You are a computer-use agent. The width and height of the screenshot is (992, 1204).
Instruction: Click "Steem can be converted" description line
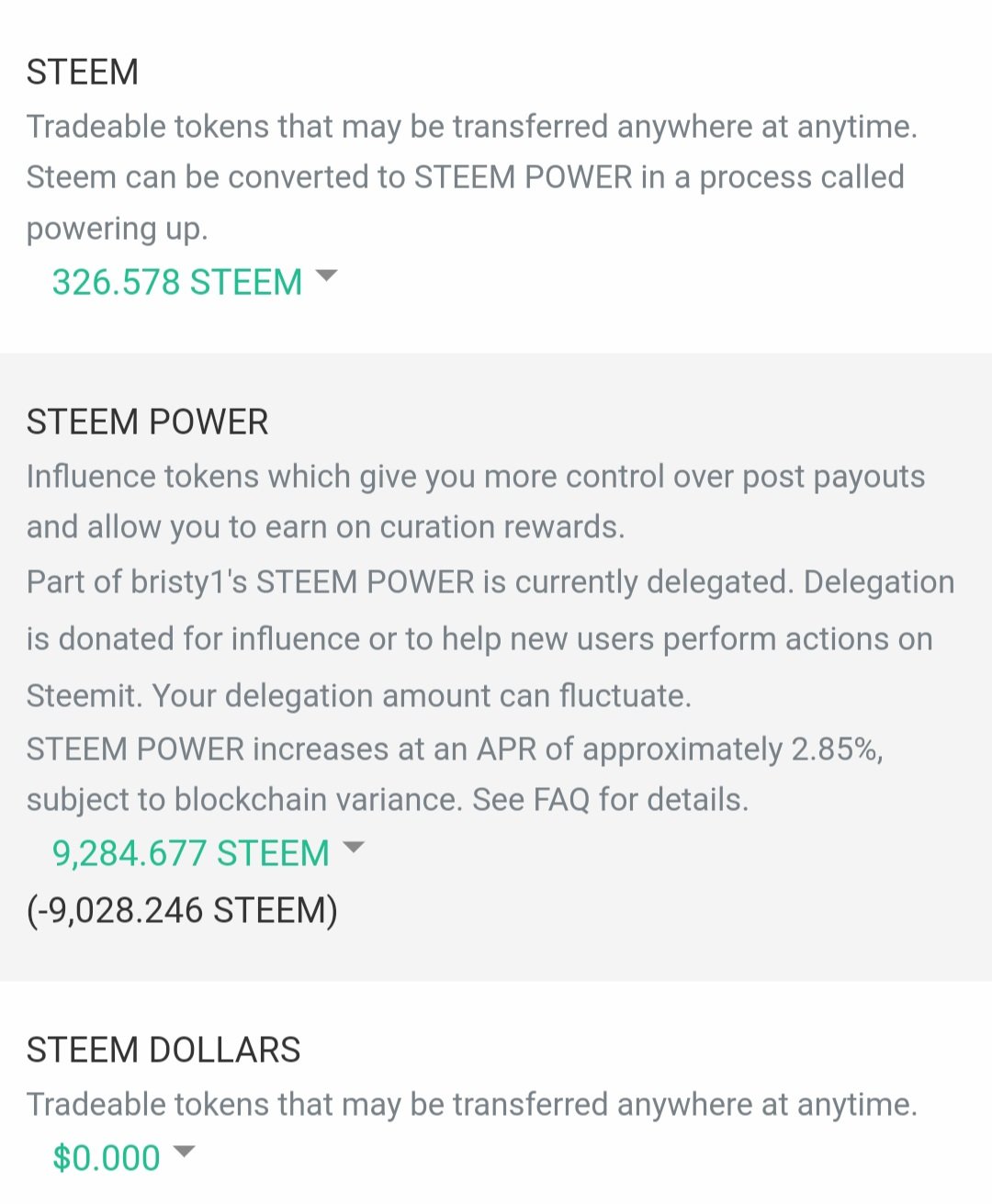[x=465, y=176]
